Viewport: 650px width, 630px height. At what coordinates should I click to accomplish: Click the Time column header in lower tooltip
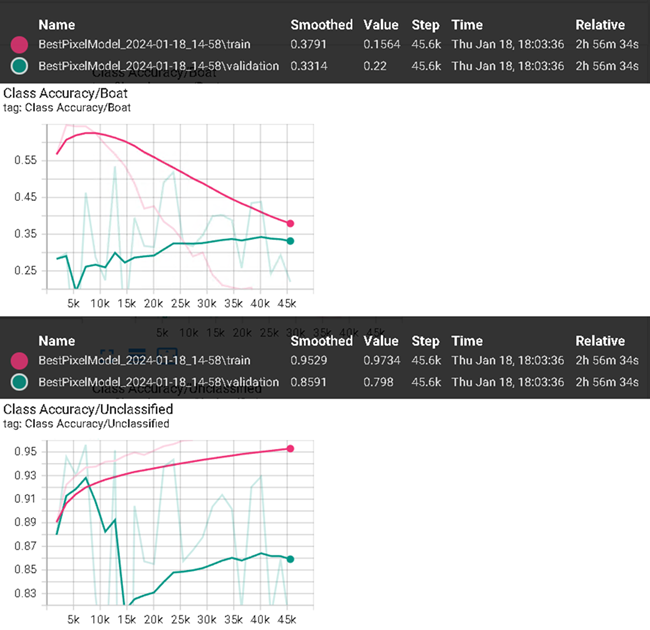click(466, 341)
